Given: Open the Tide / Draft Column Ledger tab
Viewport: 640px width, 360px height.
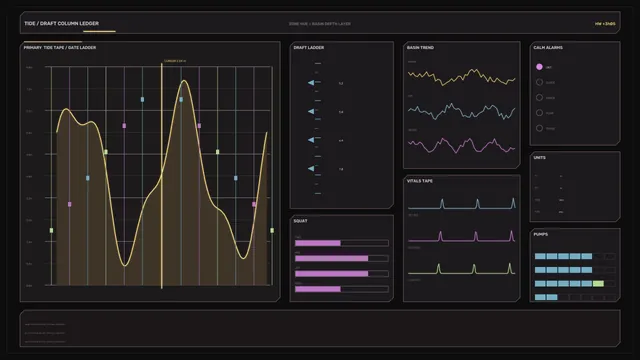Looking at the screenshot, I should click(62, 24).
